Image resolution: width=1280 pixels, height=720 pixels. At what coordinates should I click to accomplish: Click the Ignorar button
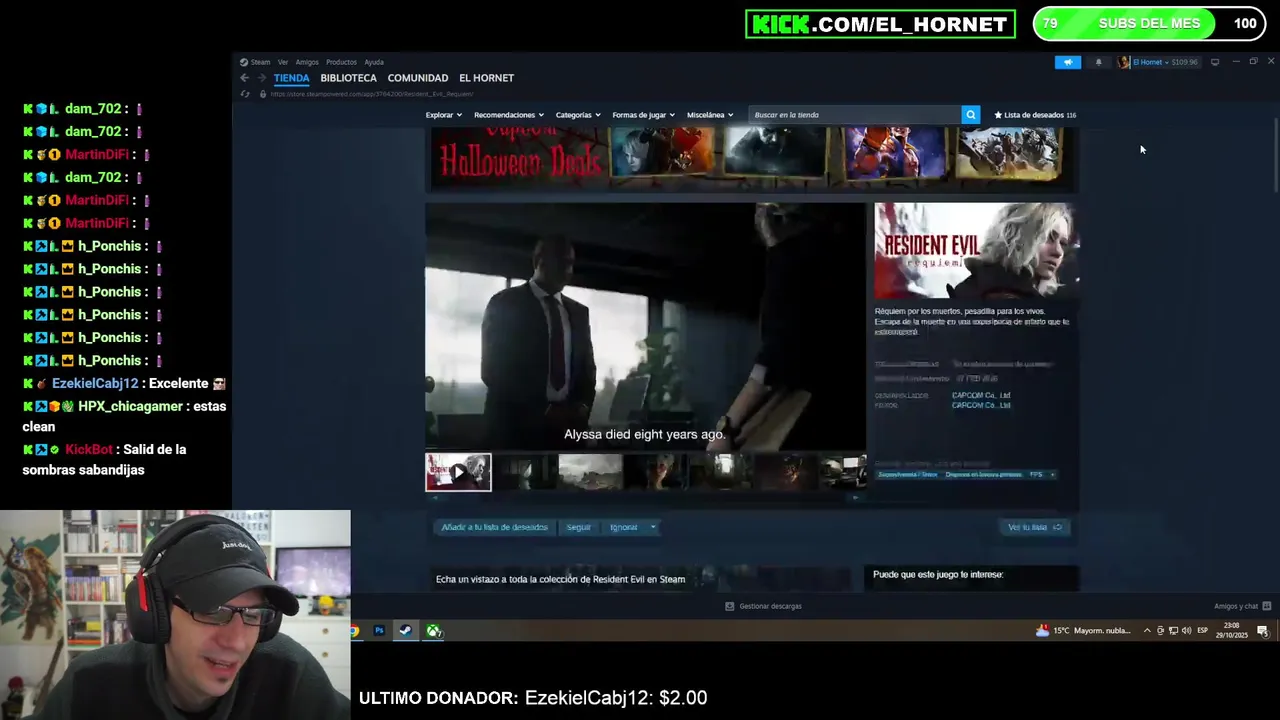pos(624,527)
